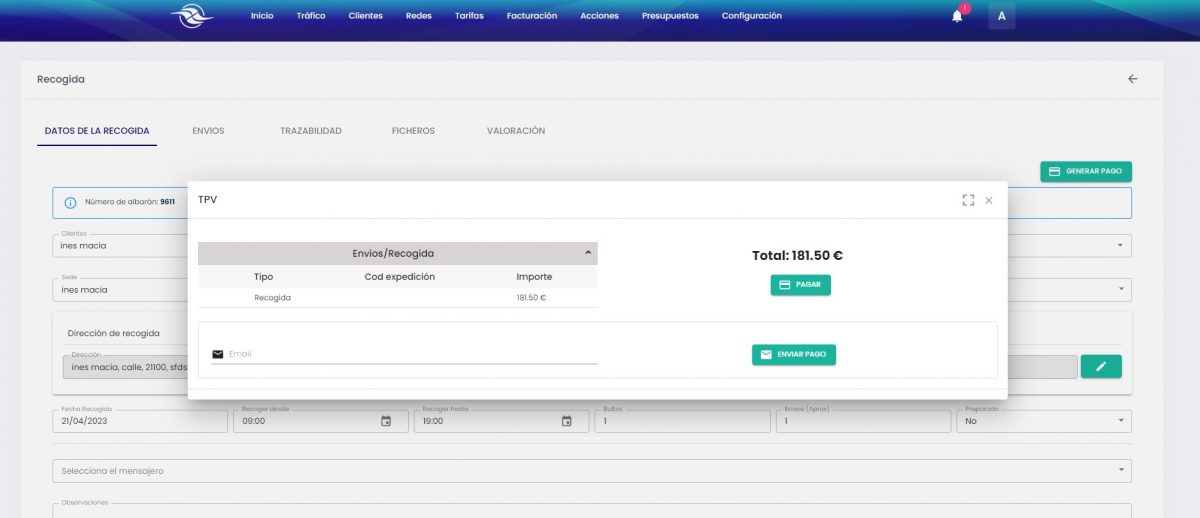Switch to the Envíos tab
The height and width of the screenshot is (518, 1200).
pos(208,131)
